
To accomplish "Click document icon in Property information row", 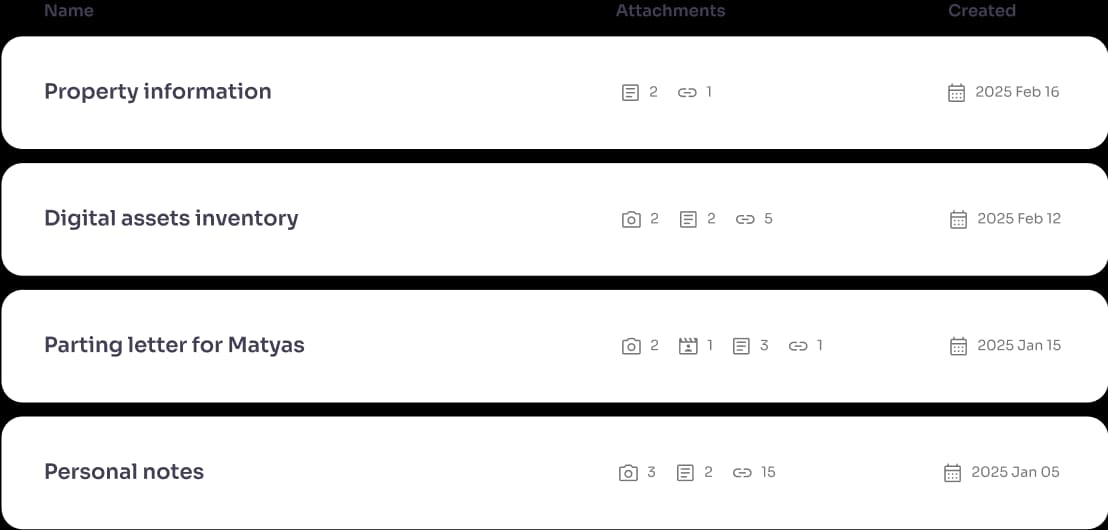I will (630, 93).
